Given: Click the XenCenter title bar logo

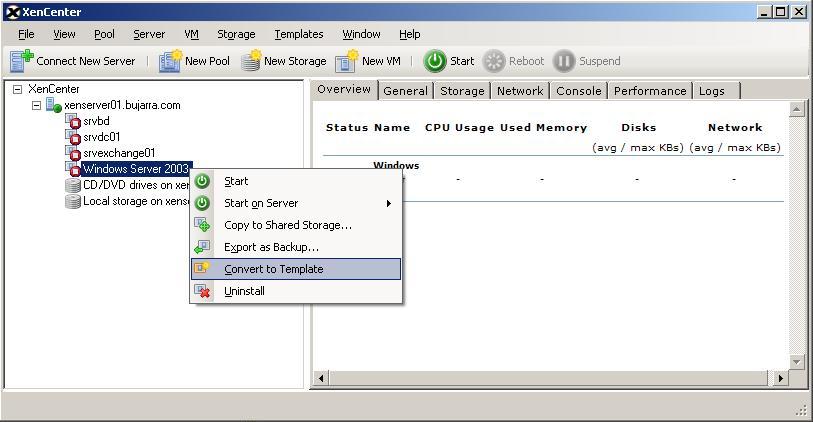Looking at the screenshot, I should click(13, 12).
